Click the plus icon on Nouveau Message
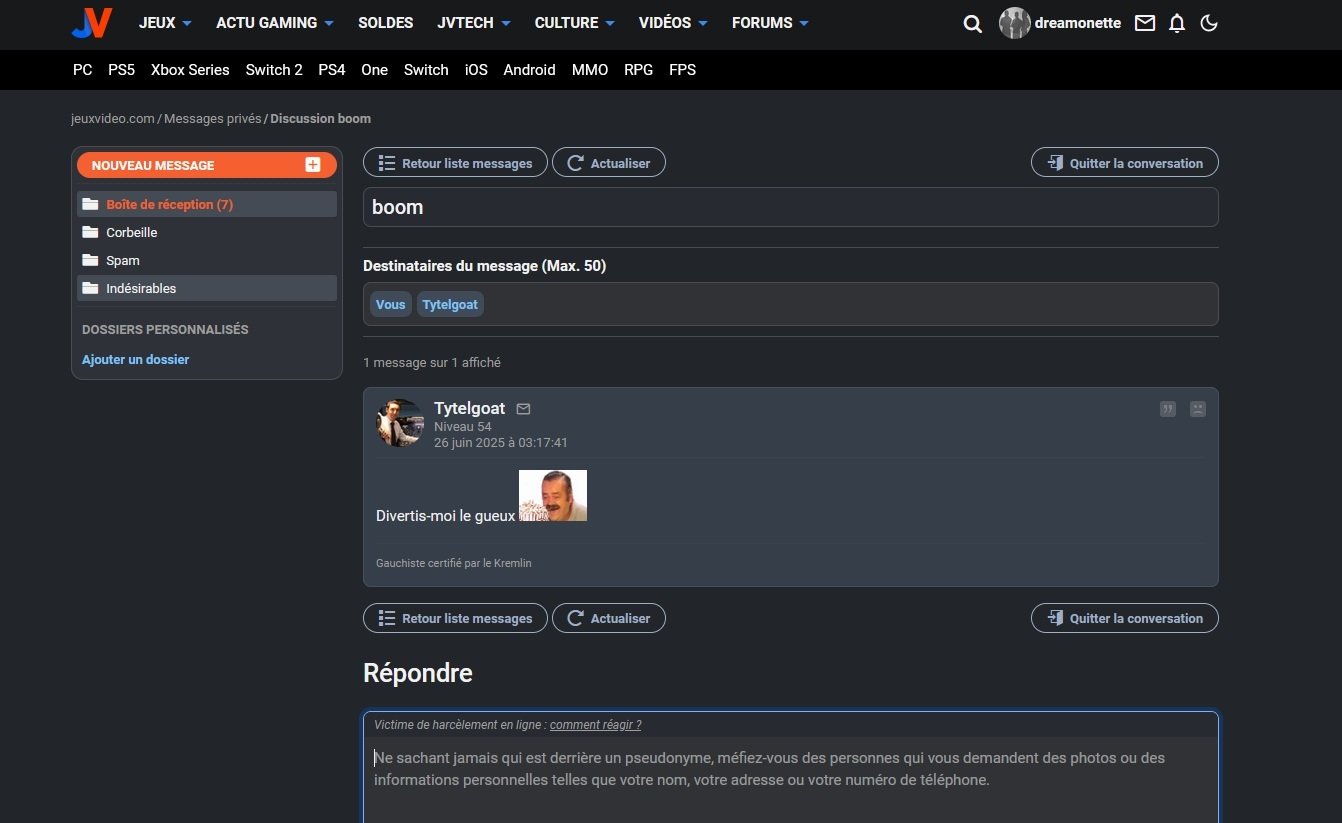The height and width of the screenshot is (823, 1342). coord(313,165)
